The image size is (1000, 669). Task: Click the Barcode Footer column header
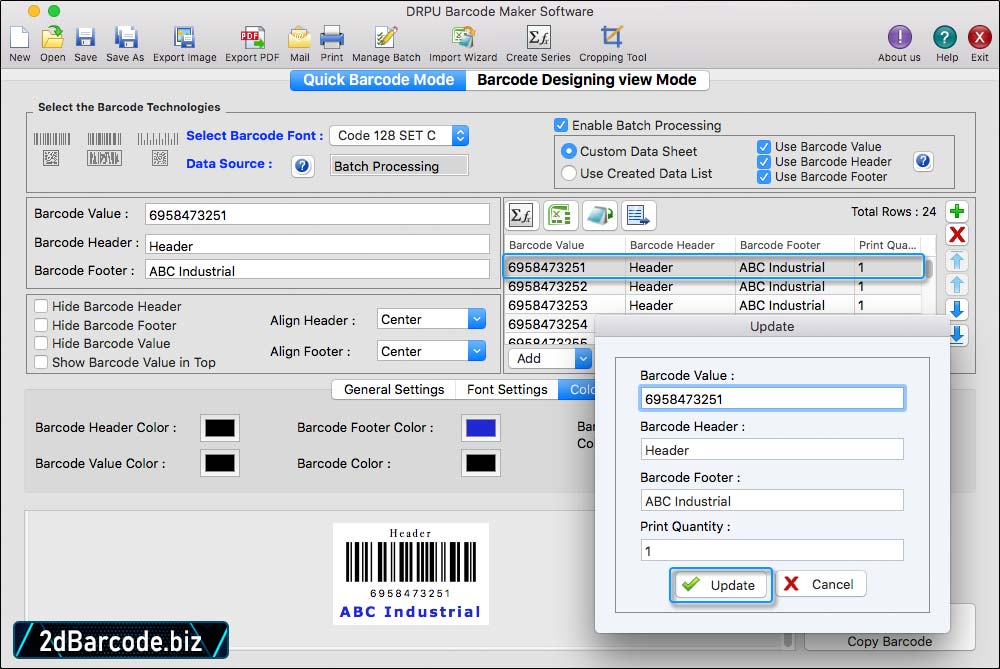779,245
